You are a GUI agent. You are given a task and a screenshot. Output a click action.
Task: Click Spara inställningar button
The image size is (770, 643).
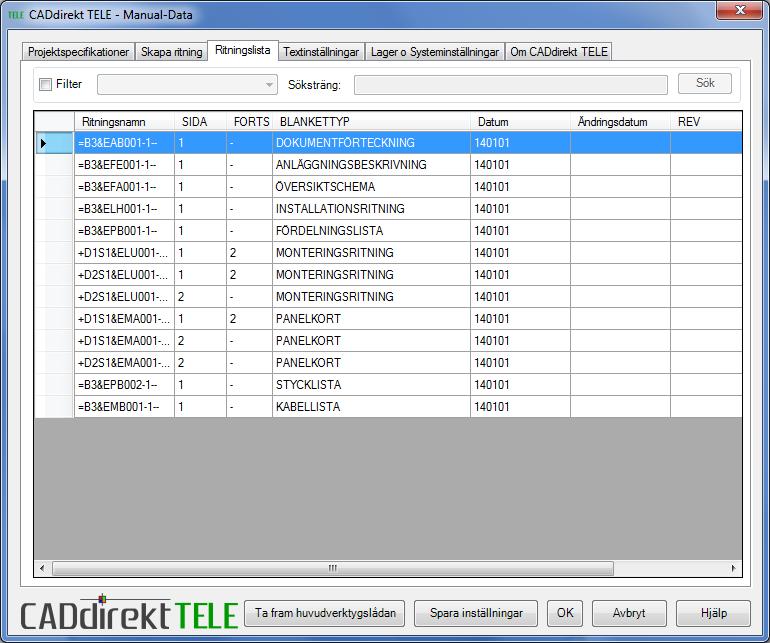coord(476,613)
